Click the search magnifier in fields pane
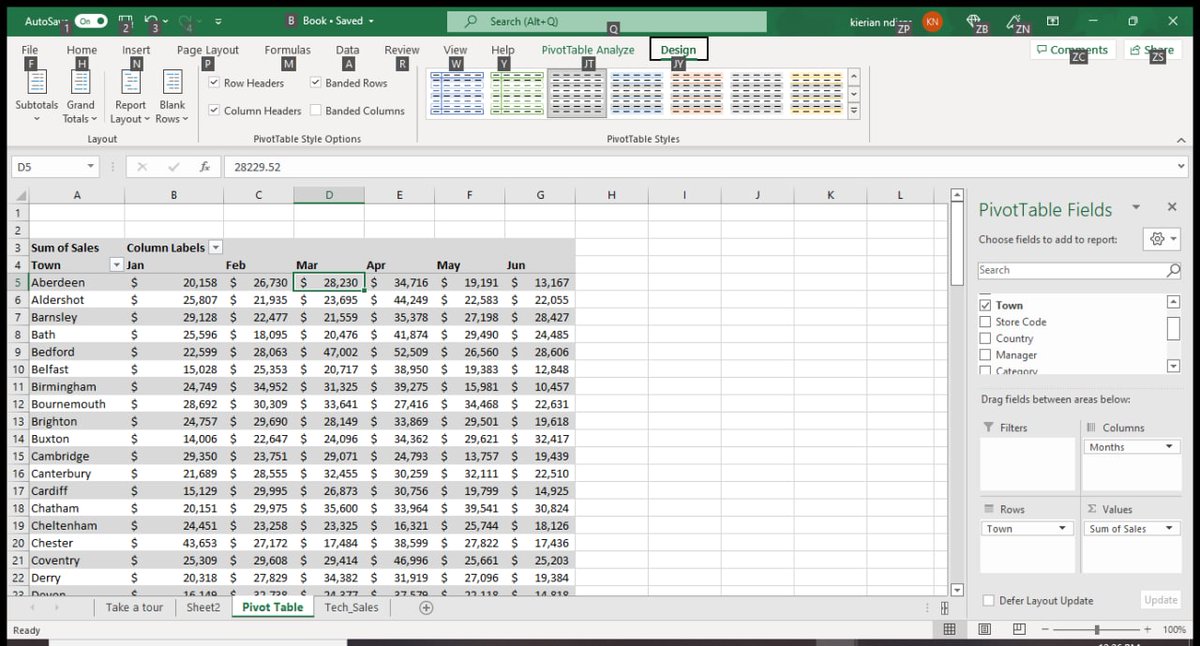Viewport: 1200px width, 646px height. point(1174,270)
